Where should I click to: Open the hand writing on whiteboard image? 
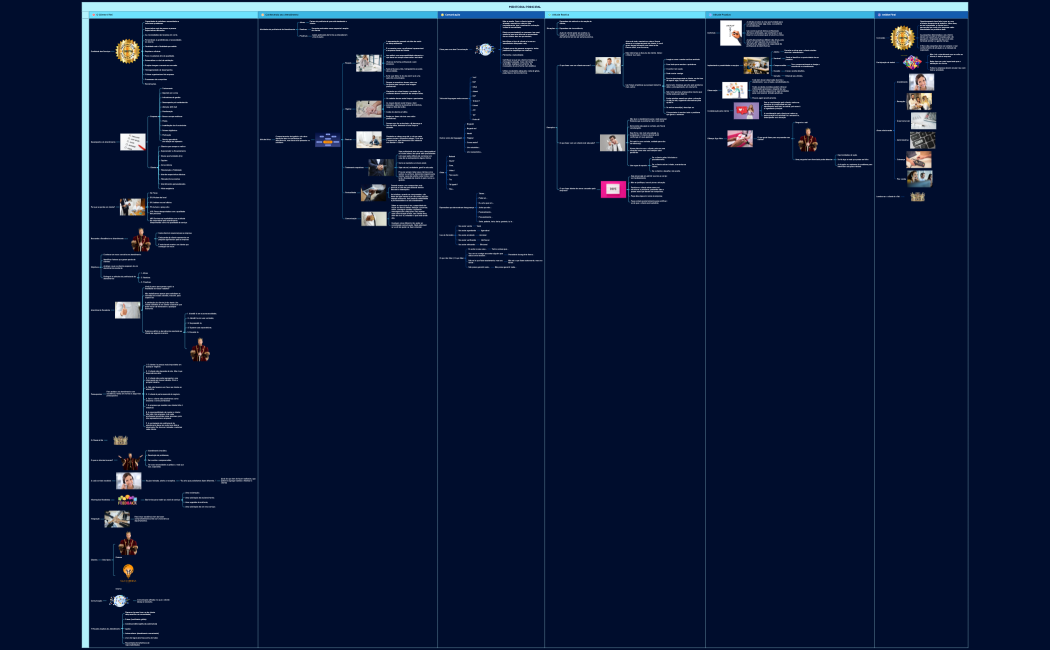731,33
